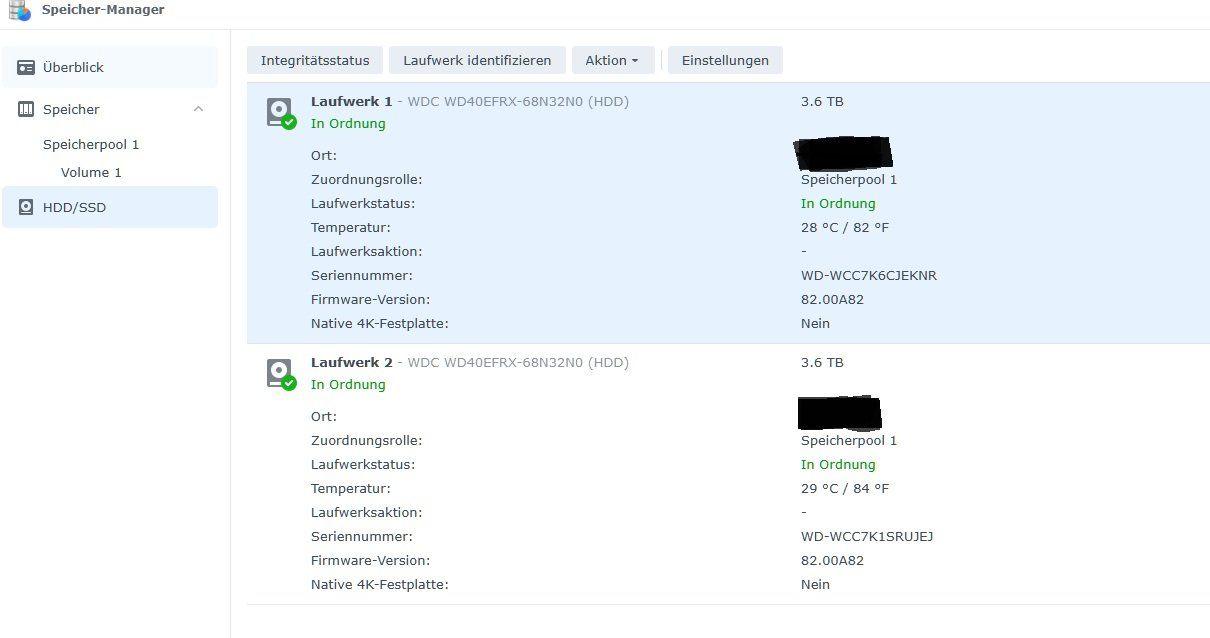Image resolution: width=1210 pixels, height=638 pixels.
Task: Click serial number WD-WCC7K1SRUJEJ
Action: pos(867,536)
